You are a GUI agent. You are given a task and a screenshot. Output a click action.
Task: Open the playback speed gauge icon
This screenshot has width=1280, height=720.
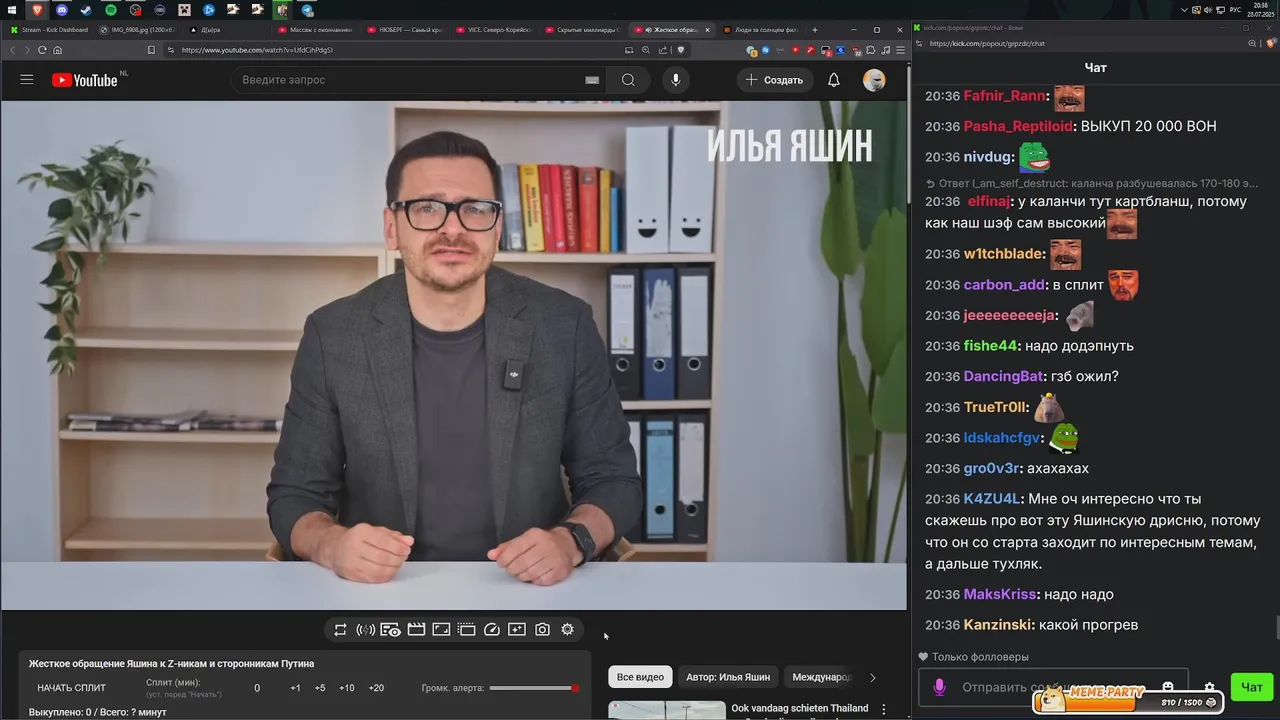[491, 630]
